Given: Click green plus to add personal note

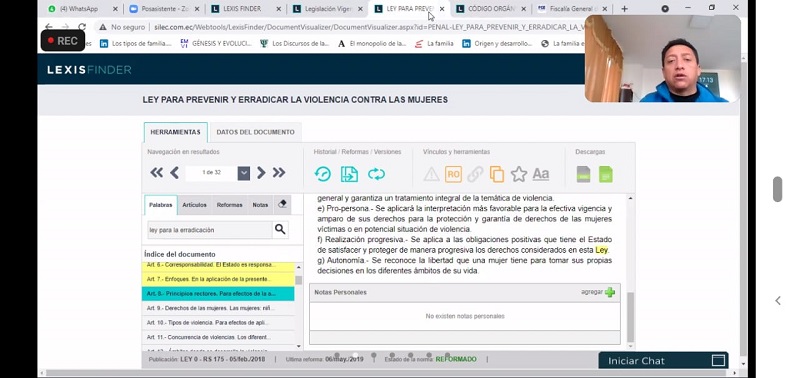Looking at the screenshot, I should (x=610, y=292).
